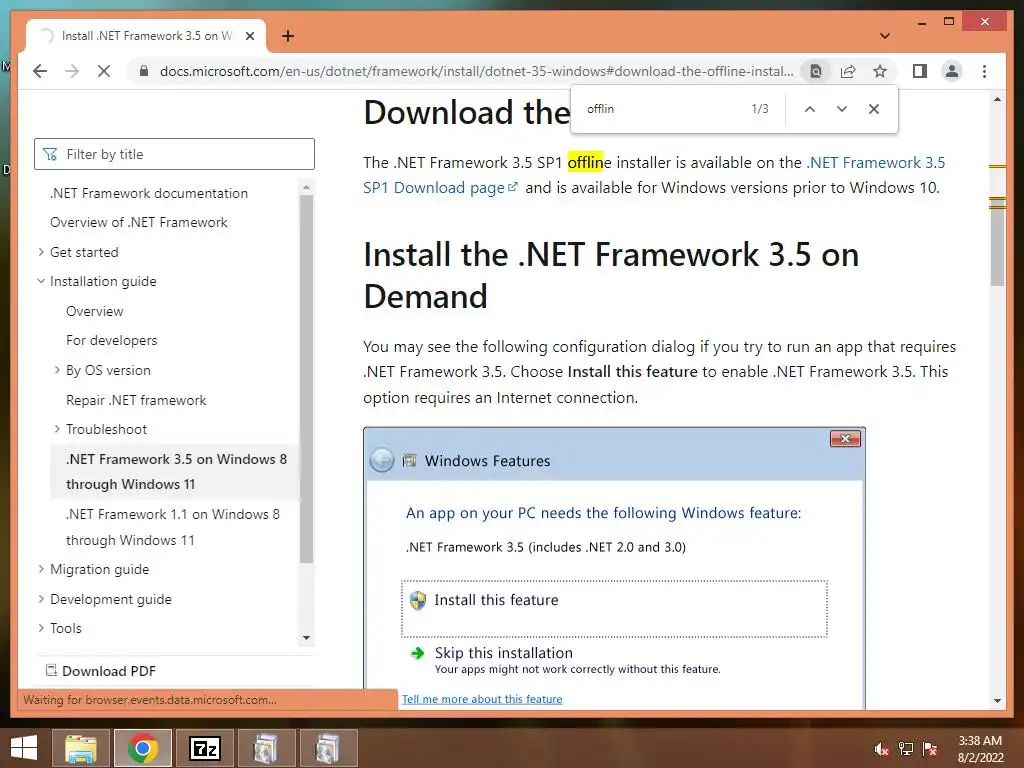Expand the Troubleshoot node

[57, 429]
